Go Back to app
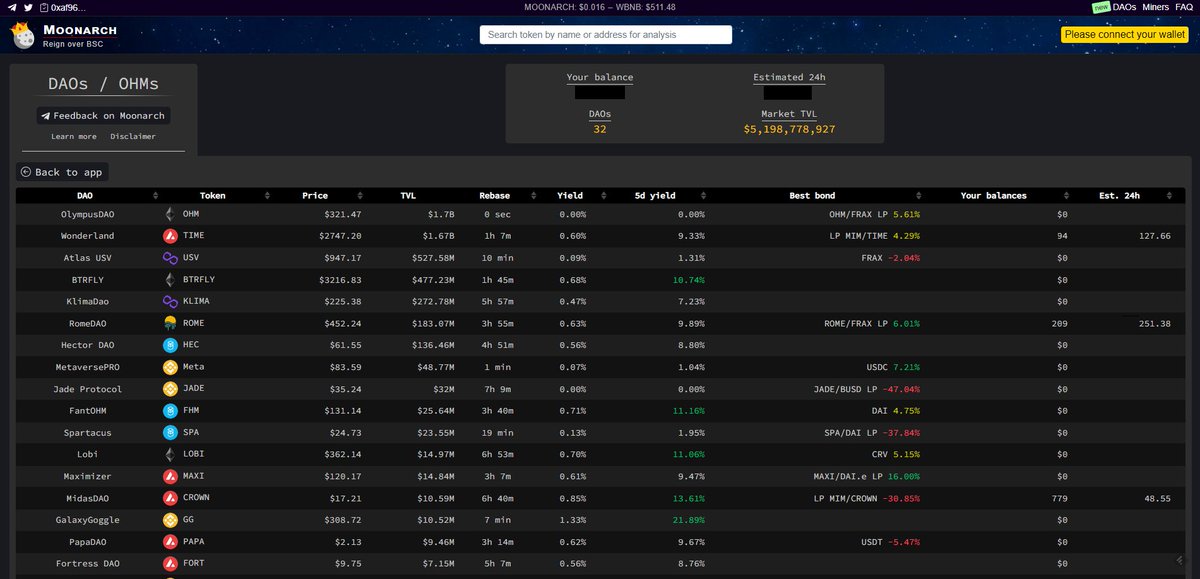This screenshot has width=1200, height=579. [62, 172]
